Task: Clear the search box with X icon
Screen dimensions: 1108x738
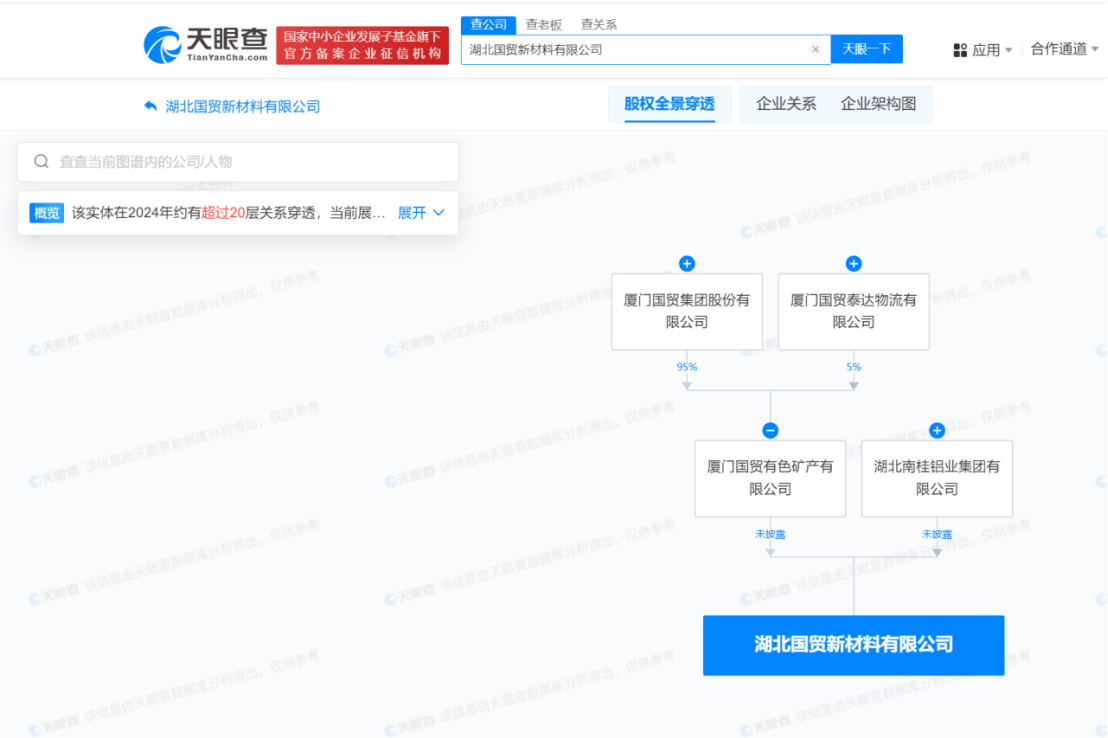Action: [815, 49]
